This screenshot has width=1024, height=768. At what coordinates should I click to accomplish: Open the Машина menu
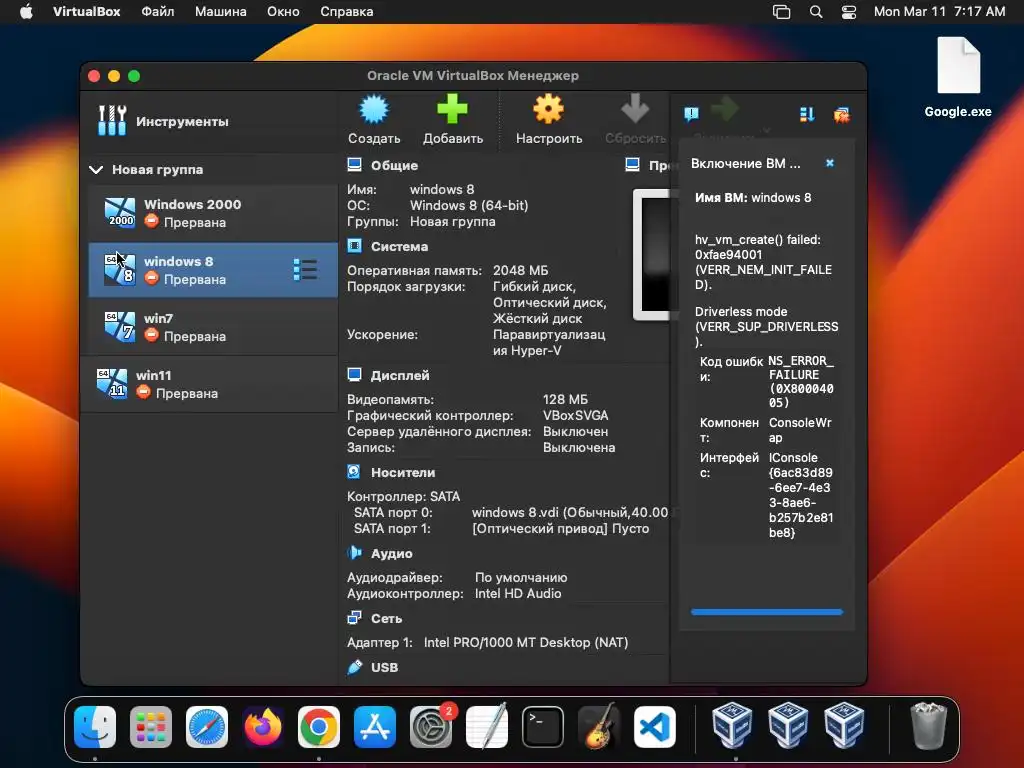(x=221, y=12)
